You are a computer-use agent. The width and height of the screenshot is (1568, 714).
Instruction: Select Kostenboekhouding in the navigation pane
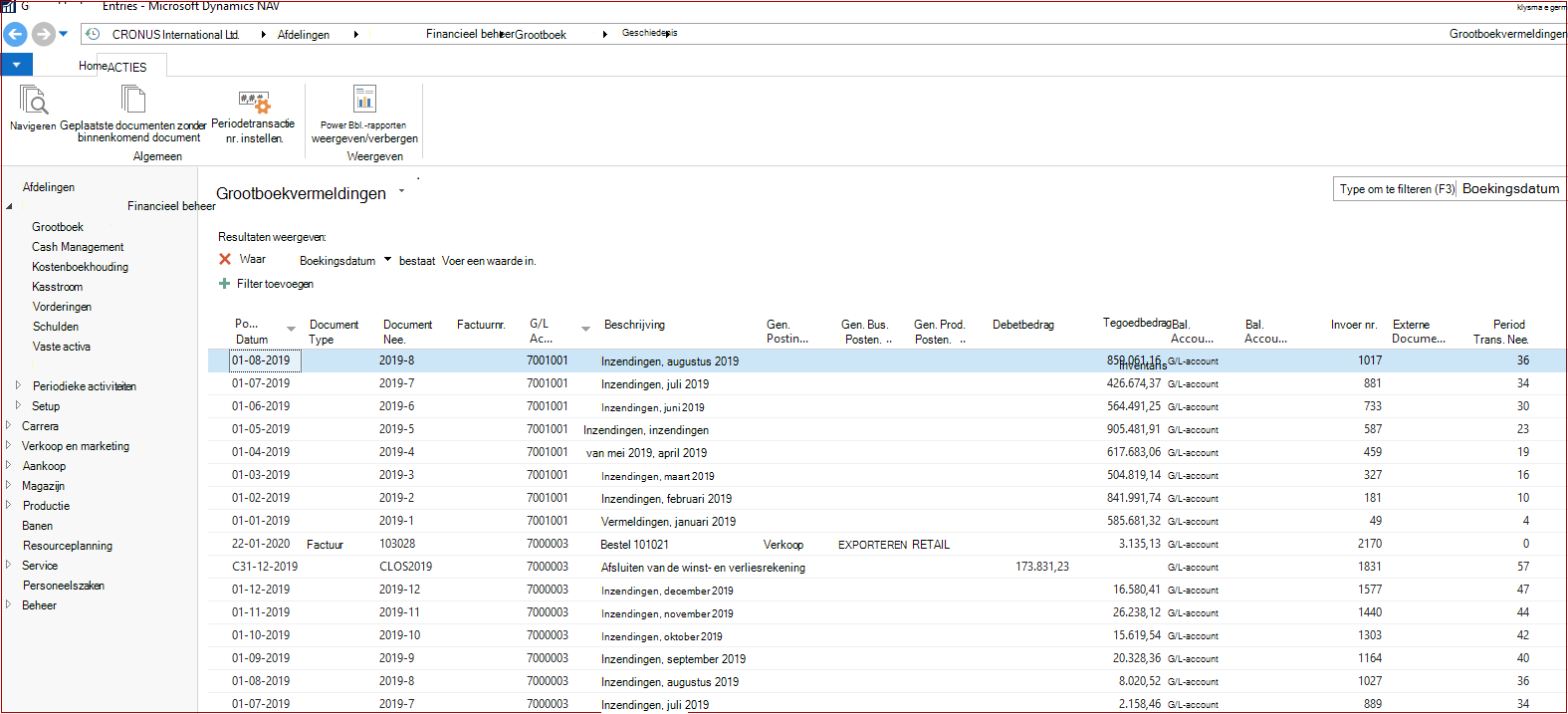(x=80, y=267)
